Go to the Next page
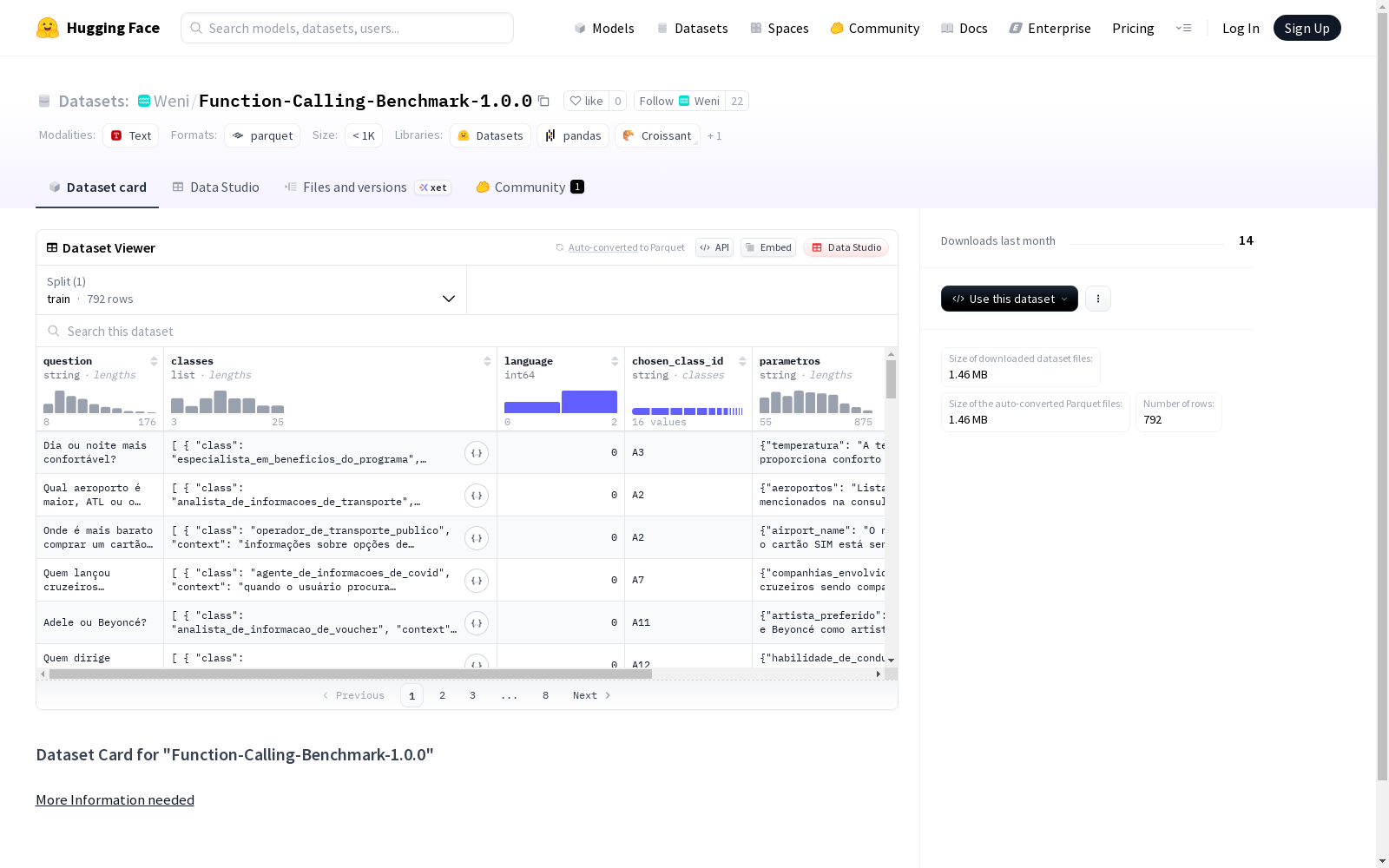This screenshot has width=1389, height=868. click(592, 695)
